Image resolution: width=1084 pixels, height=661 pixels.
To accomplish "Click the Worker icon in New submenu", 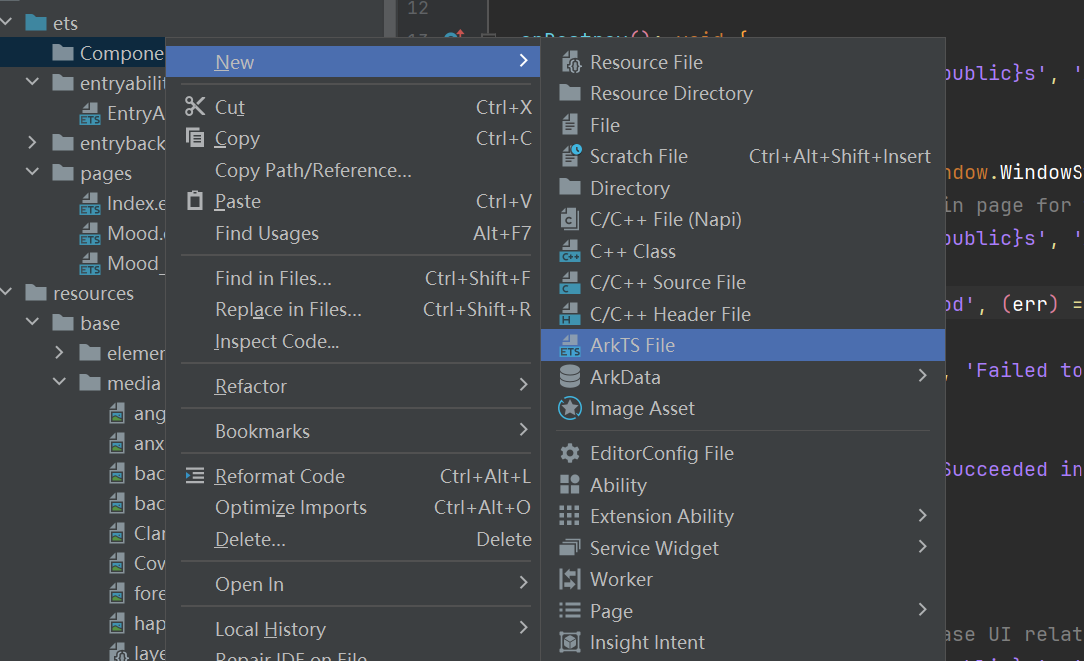I will [x=570, y=579].
